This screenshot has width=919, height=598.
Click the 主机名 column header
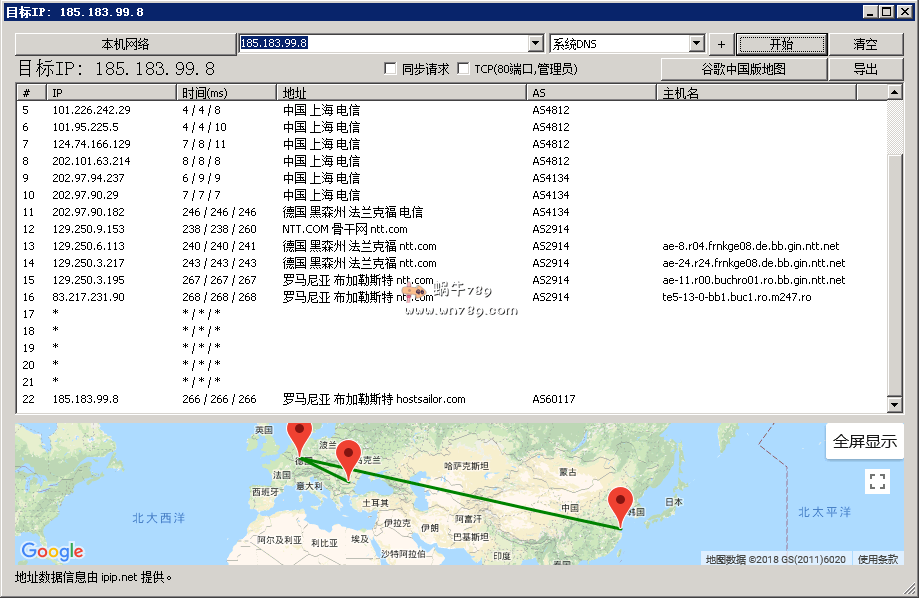(757, 93)
